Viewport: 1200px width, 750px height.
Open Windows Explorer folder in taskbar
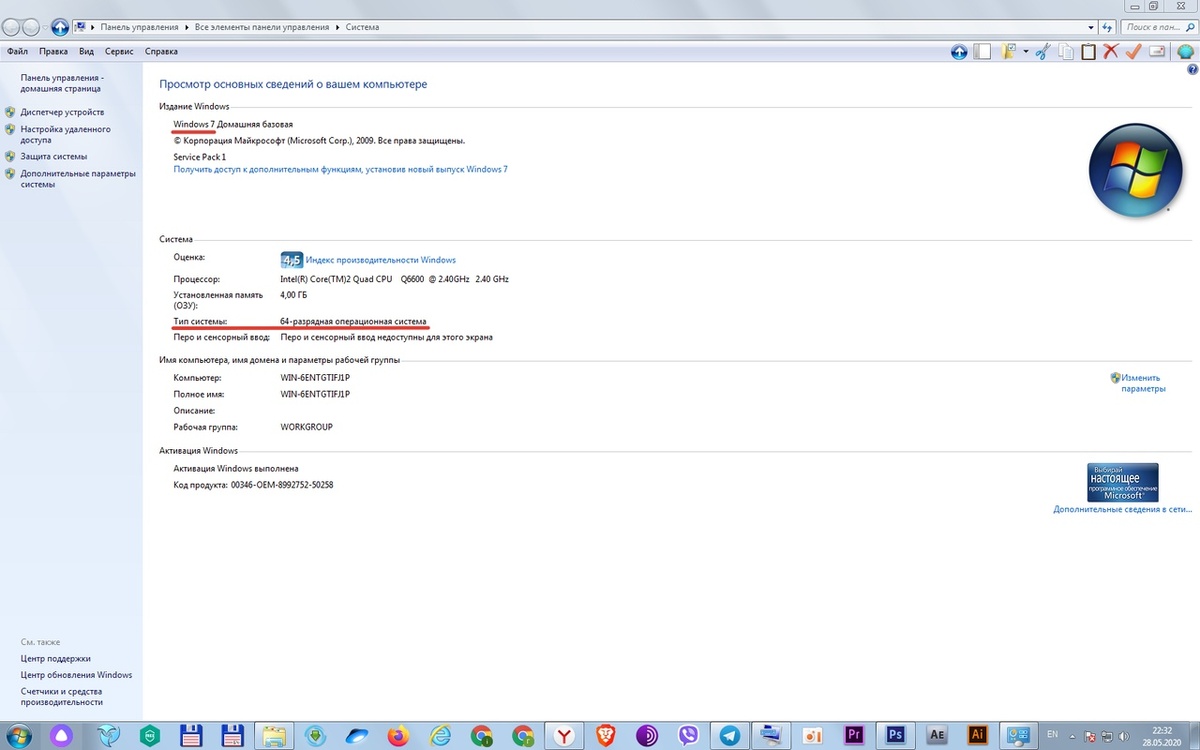pyautogui.click(x=274, y=736)
